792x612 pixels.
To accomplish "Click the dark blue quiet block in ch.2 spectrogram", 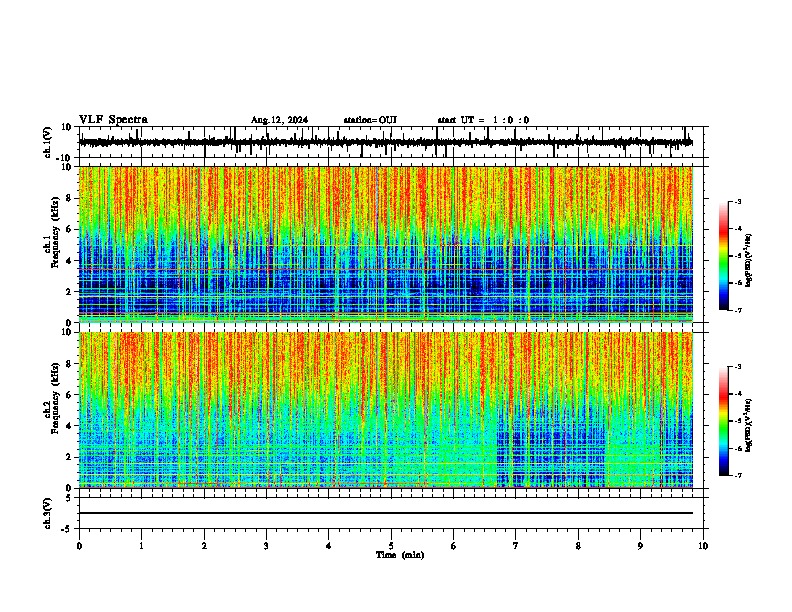I will 551,449.
